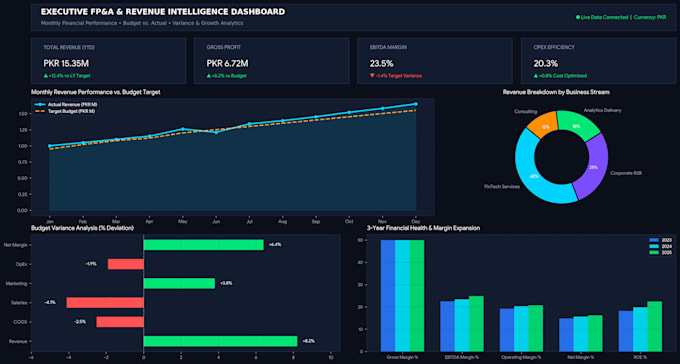Open the Gross Profit KPI card
The image size is (680, 364).
[271, 61]
